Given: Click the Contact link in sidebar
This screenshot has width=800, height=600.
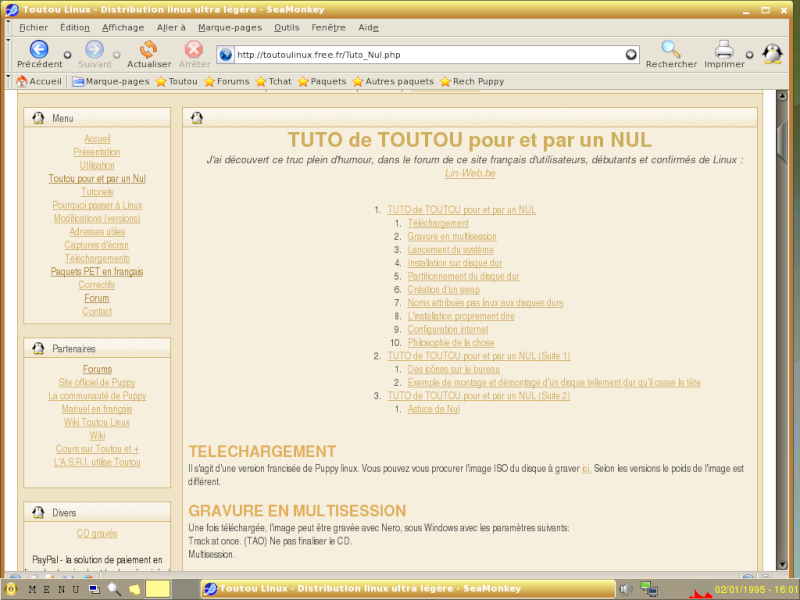Looking at the screenshot, I should click(97, 311).
